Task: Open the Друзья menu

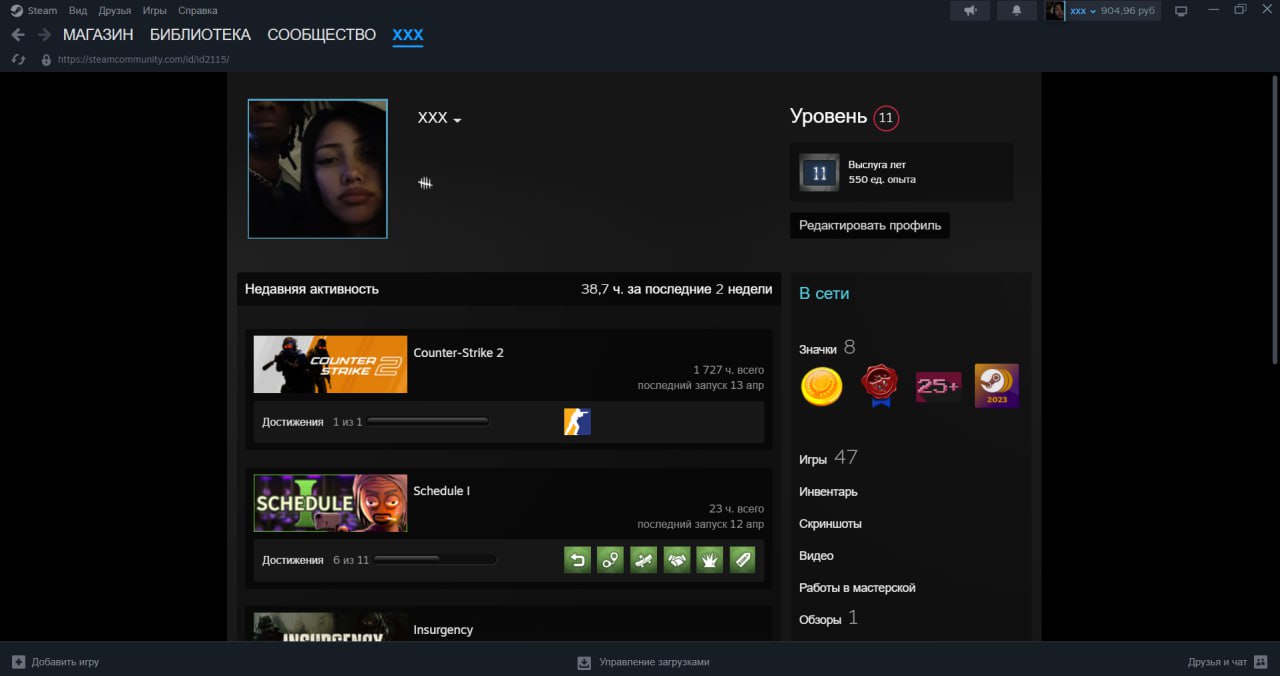Action: 115,10
